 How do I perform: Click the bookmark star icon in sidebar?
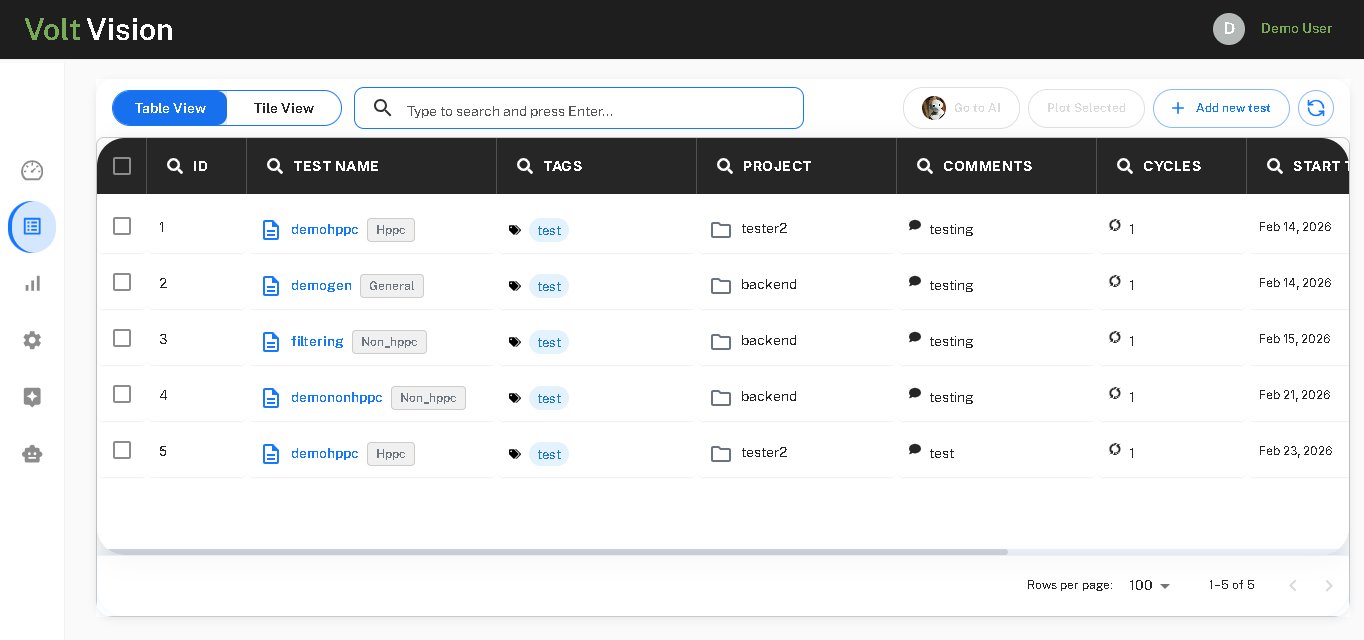click(x=32, y=397)
